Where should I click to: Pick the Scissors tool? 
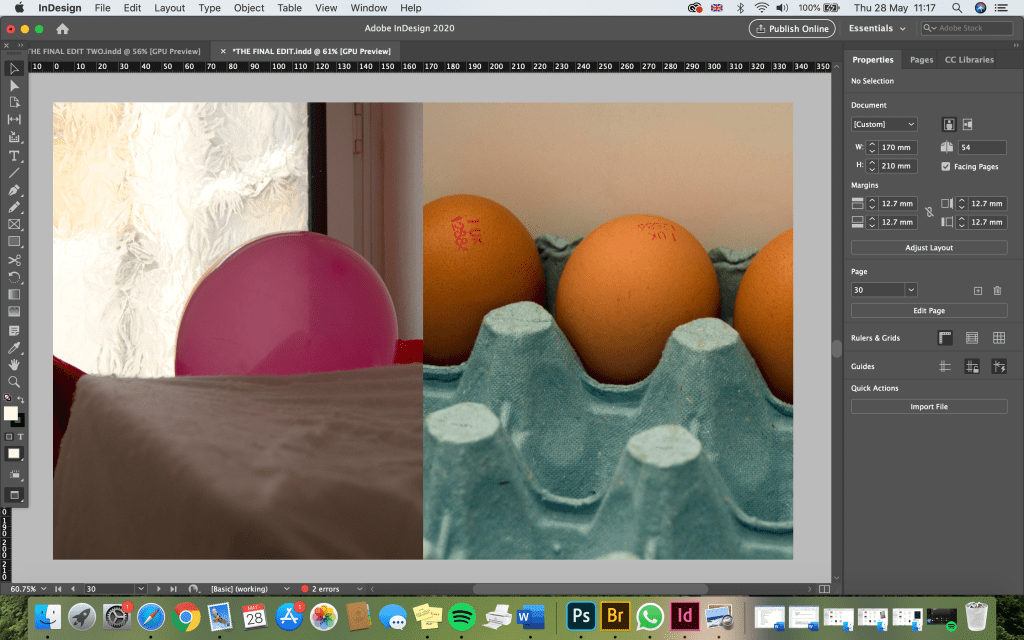(x=14, y=259)
